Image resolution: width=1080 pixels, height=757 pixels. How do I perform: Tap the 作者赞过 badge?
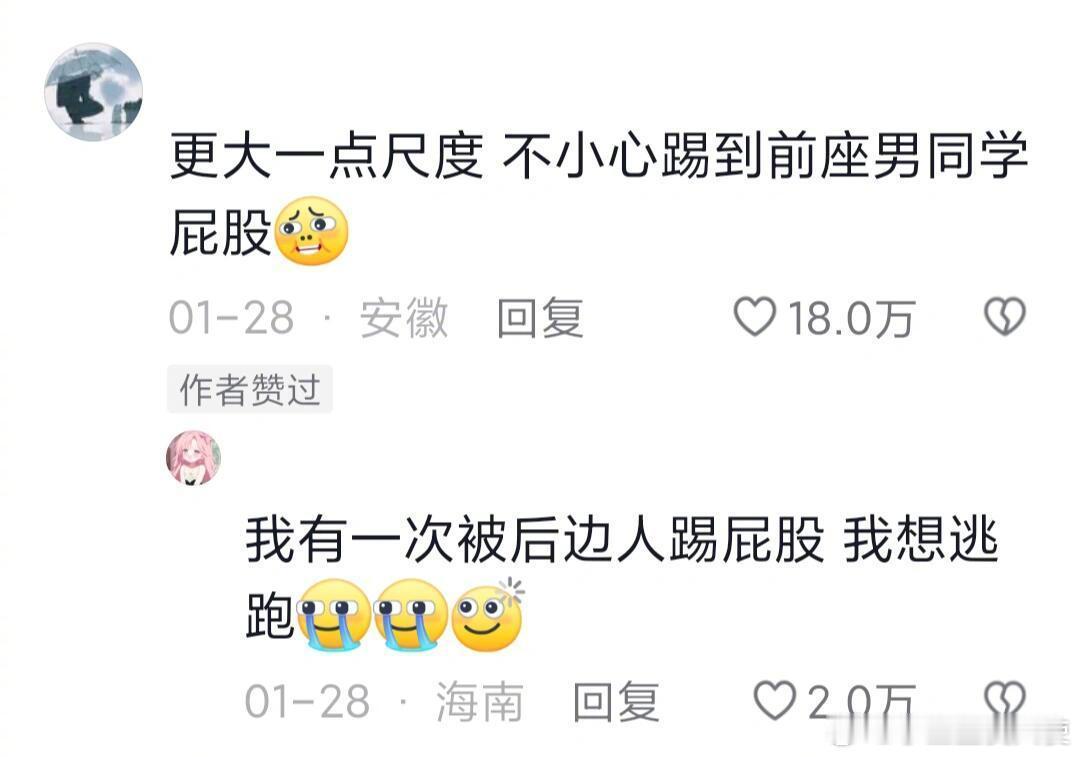[249, 390]
